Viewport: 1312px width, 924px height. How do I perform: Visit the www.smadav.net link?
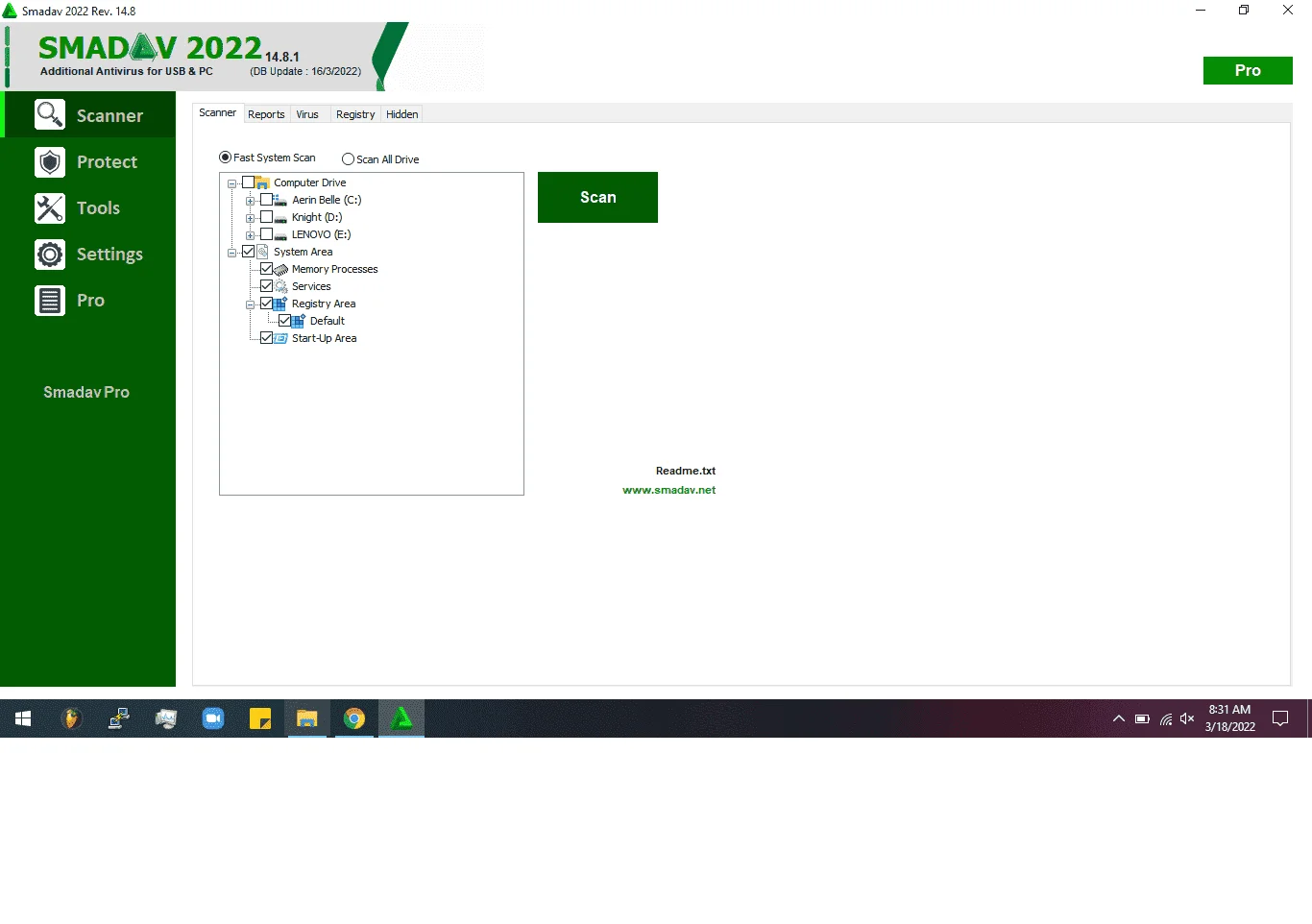(669, 490)
